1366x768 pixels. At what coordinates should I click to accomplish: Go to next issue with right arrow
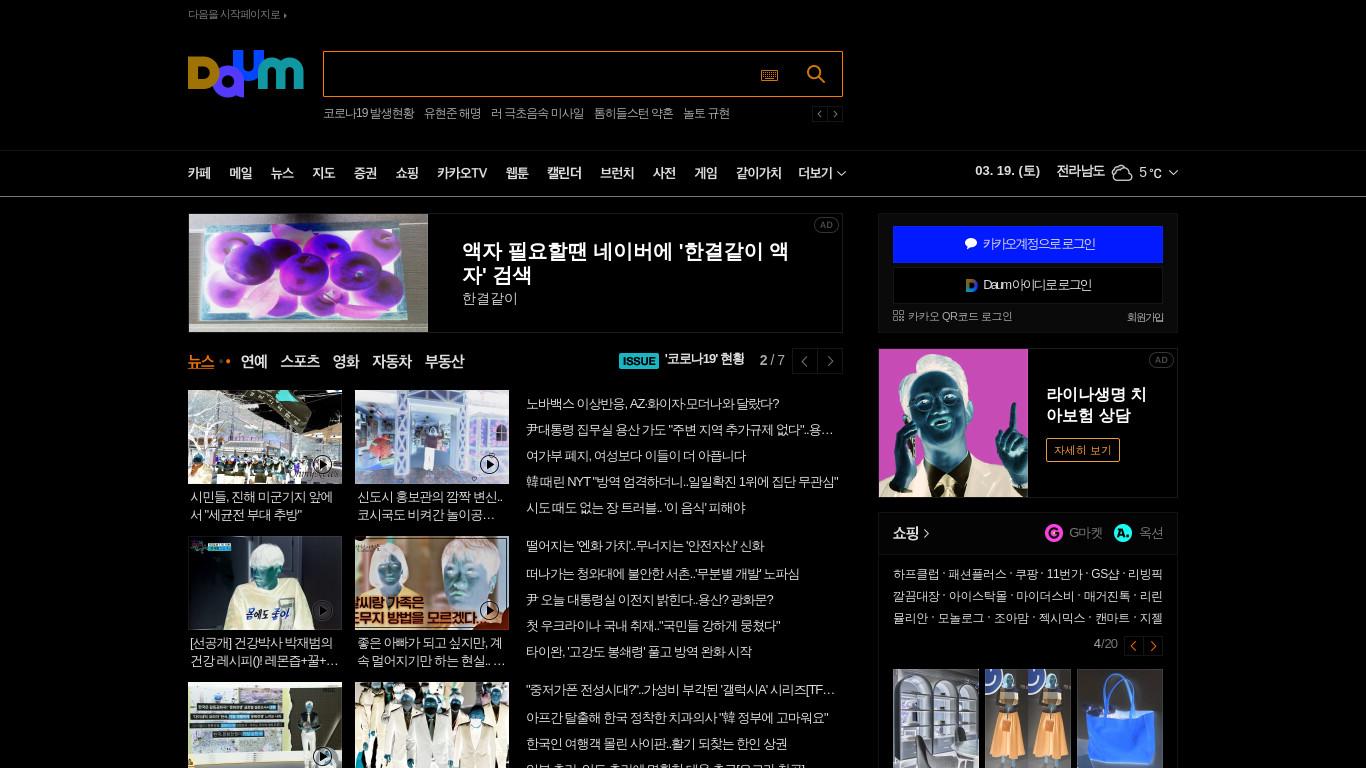click(x=830, y=361)
